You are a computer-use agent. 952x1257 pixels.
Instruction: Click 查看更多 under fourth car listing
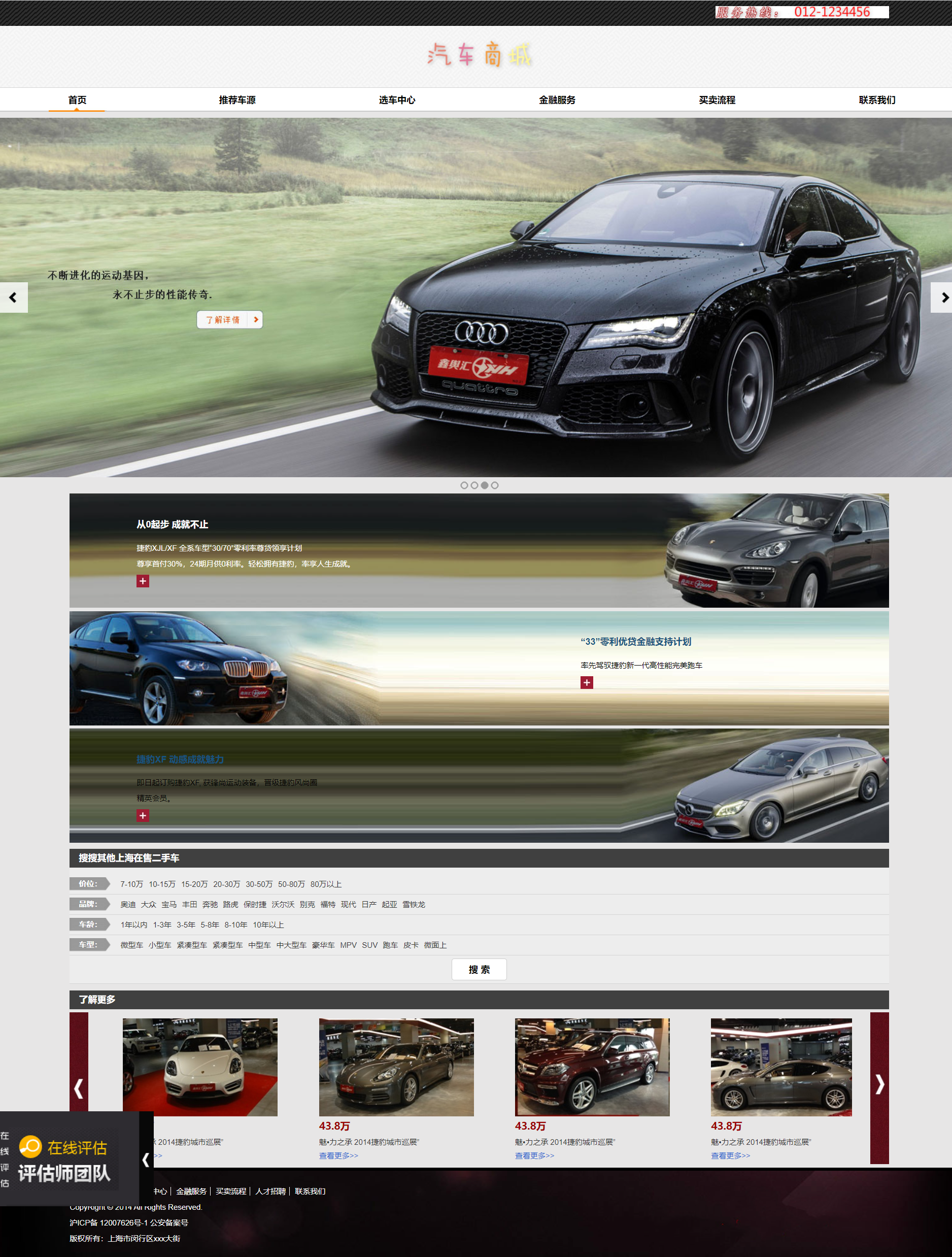click(x=730, y=1156)
